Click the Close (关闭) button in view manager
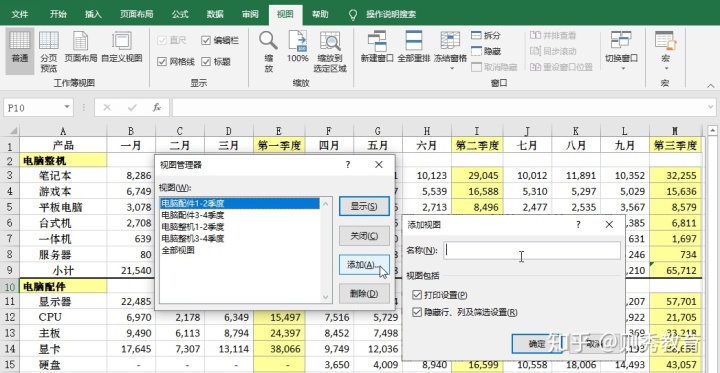The width and height of the screenshot is (720, 373). click(364, 236)
